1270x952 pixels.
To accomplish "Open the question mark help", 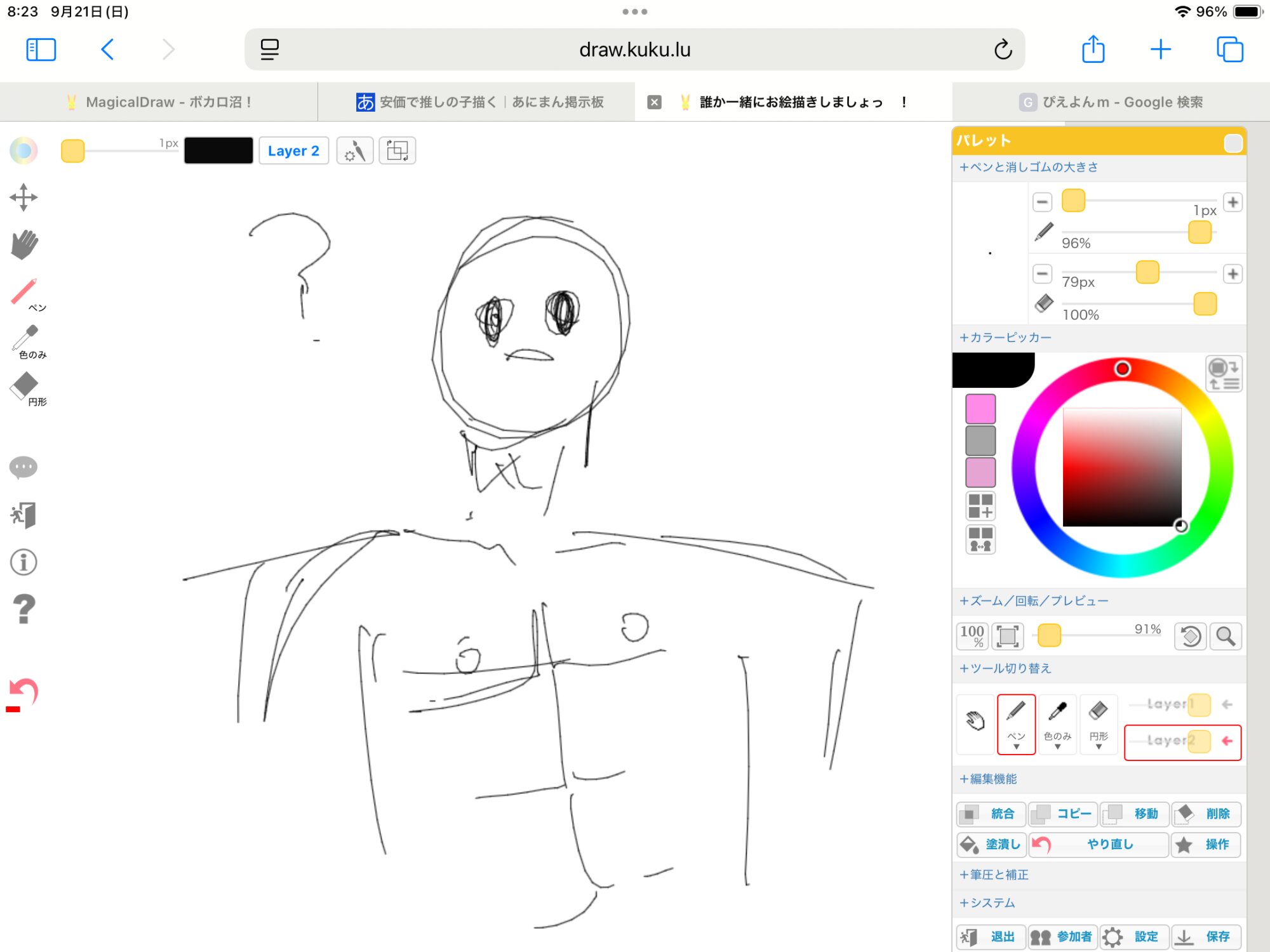I will click(x=23, y=609).
